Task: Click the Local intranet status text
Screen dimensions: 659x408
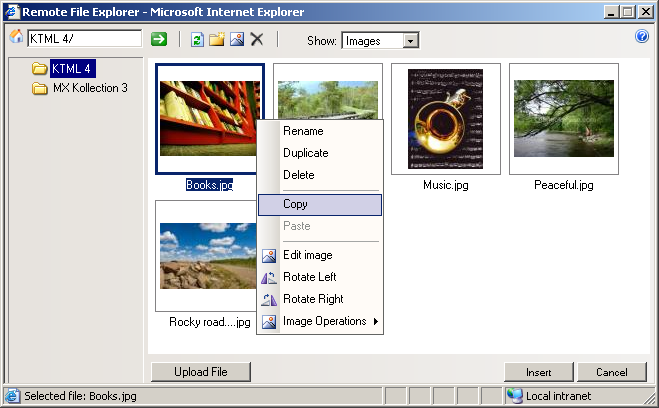Action: [558, 396]
